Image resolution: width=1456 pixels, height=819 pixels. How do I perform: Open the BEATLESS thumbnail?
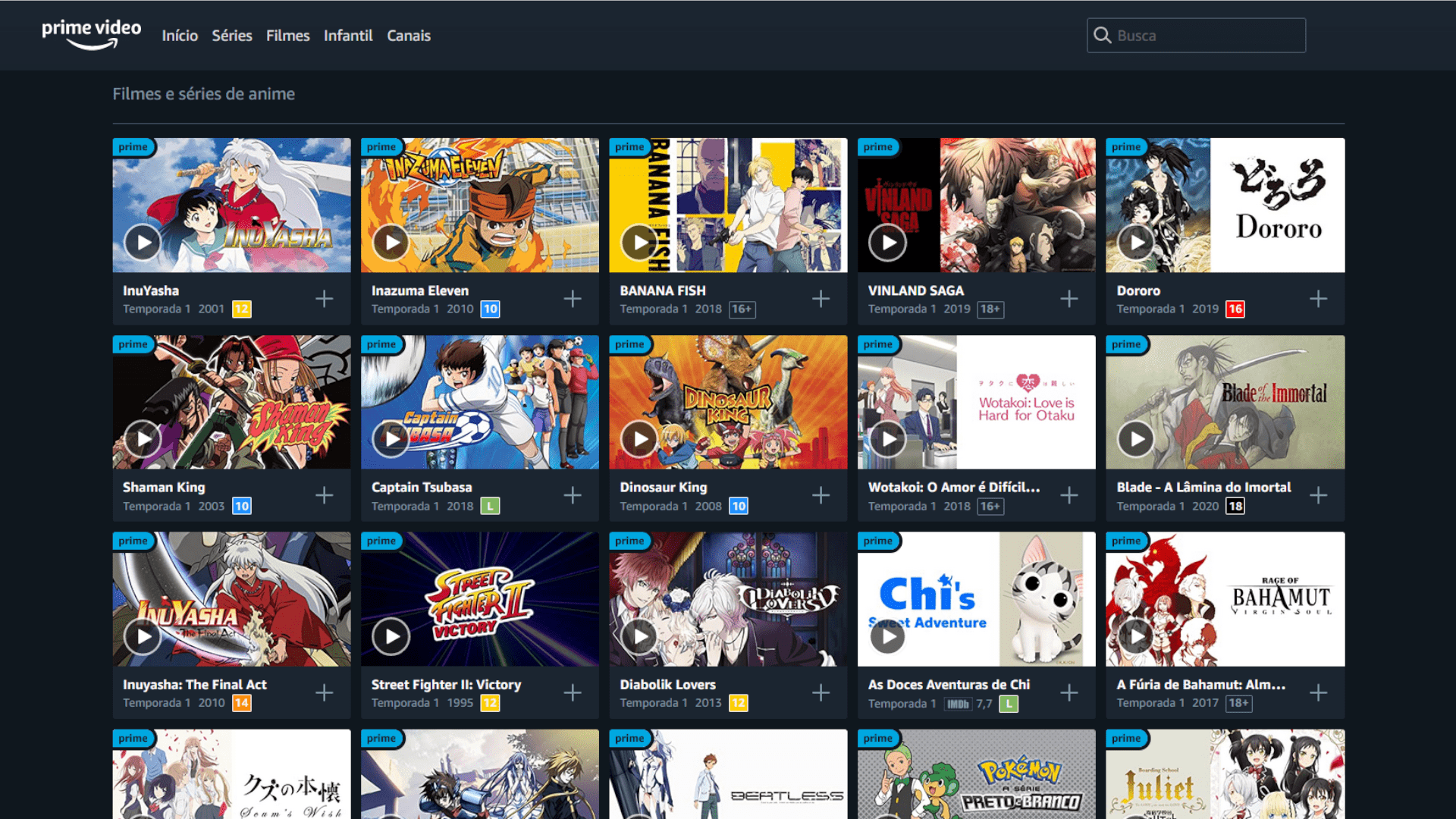click(x=728, y=774)
